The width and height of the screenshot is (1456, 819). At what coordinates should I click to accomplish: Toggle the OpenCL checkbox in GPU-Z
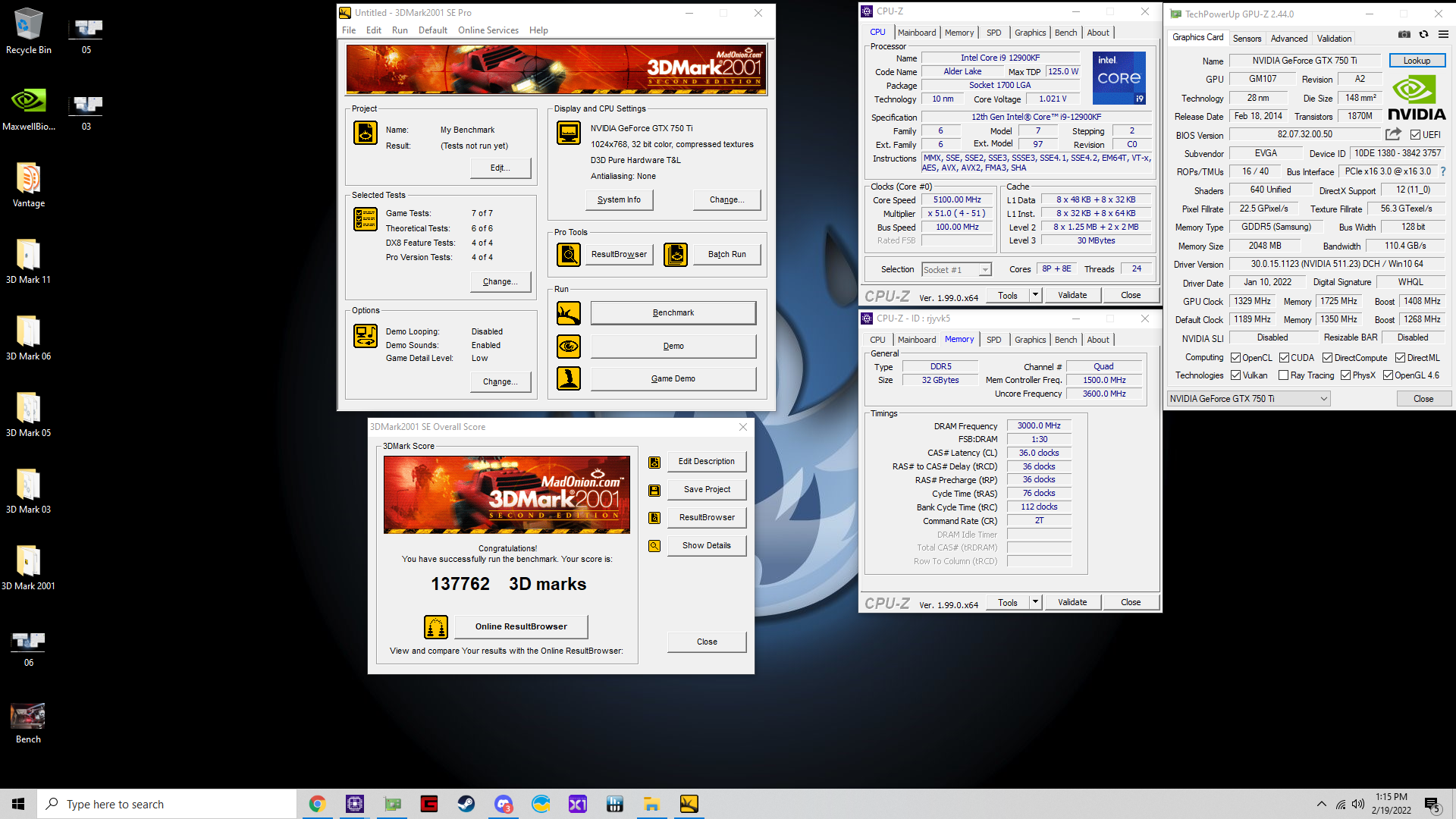click(x=1235, y=358)
